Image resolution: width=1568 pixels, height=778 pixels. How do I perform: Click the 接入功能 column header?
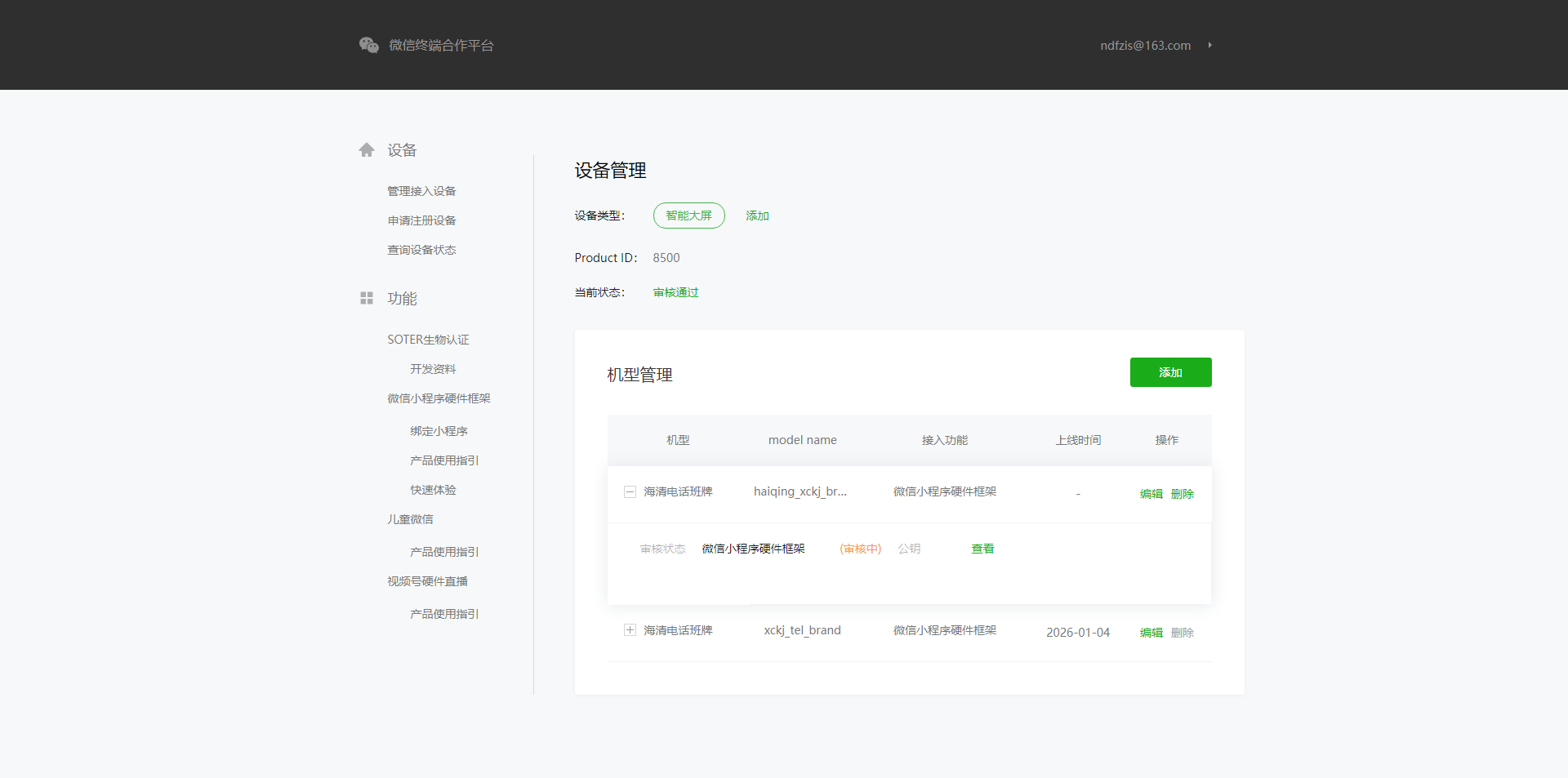click(945, 440)
